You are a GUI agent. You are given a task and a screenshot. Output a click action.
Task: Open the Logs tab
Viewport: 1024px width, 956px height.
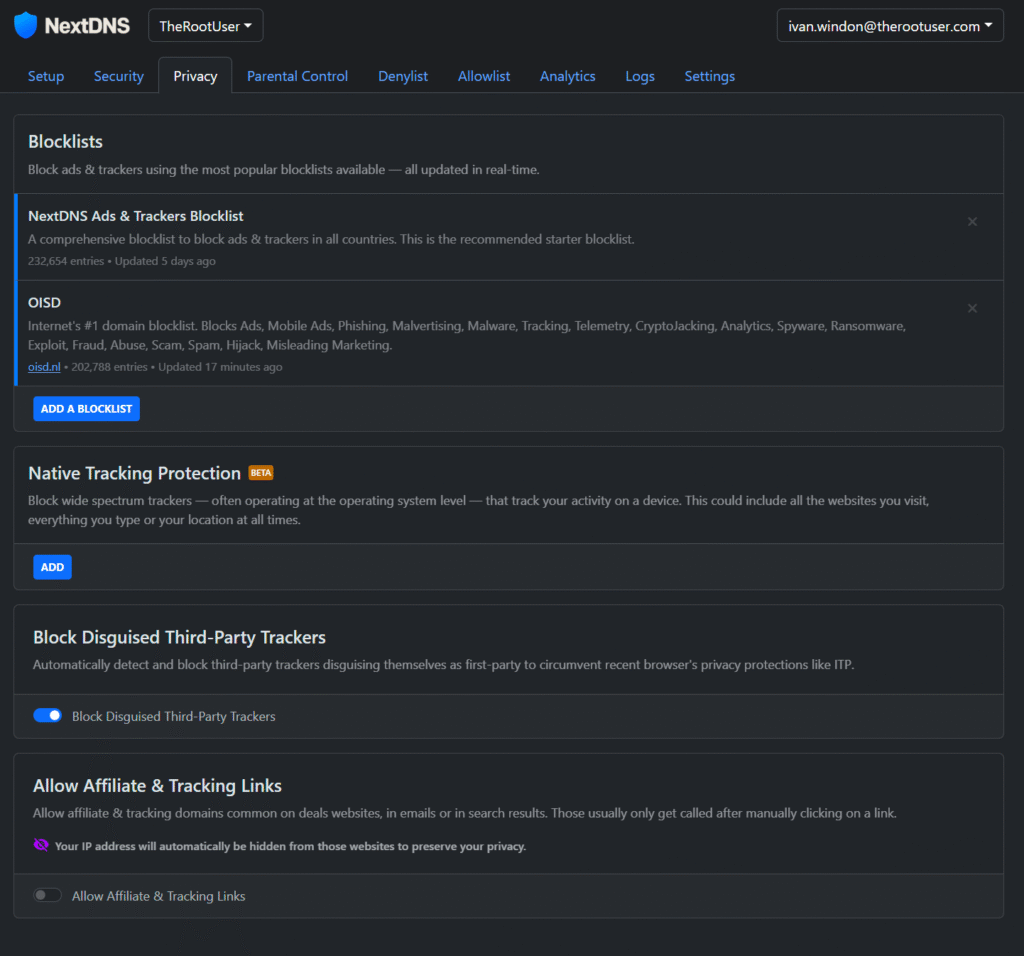tap(640, 76)
